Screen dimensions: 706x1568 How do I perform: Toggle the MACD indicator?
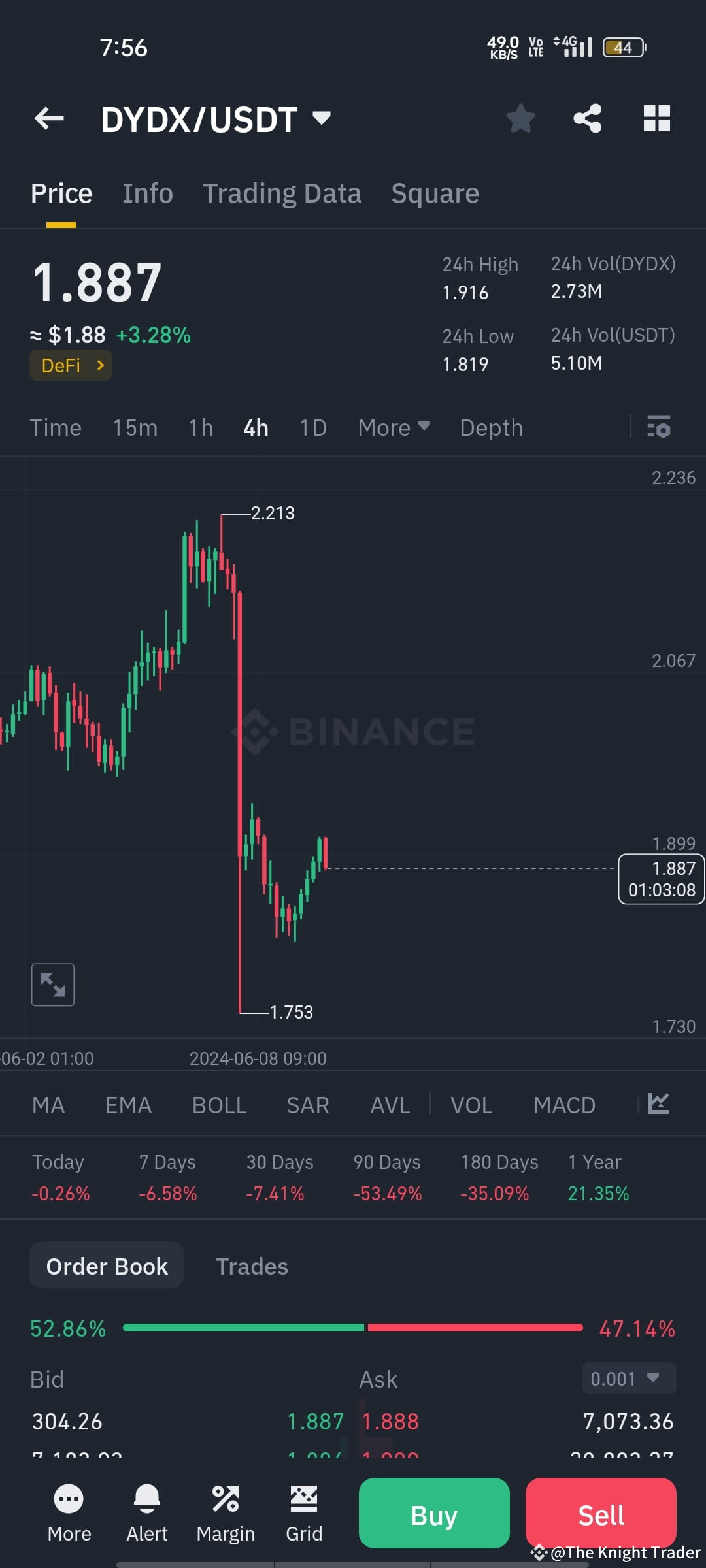[x=564, y=1105]
